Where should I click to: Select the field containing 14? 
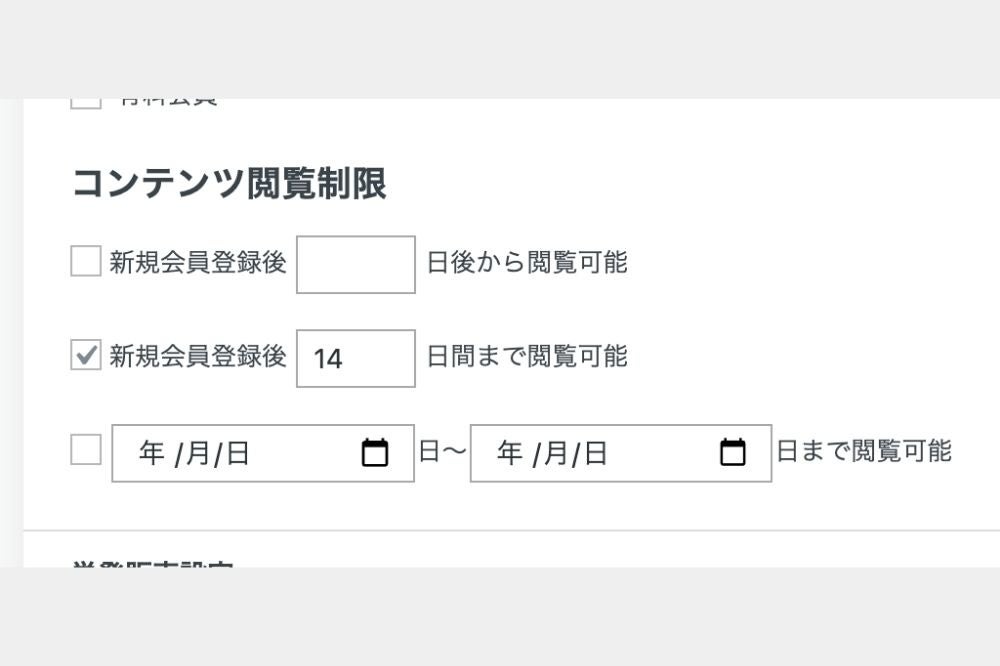point(355,358)
